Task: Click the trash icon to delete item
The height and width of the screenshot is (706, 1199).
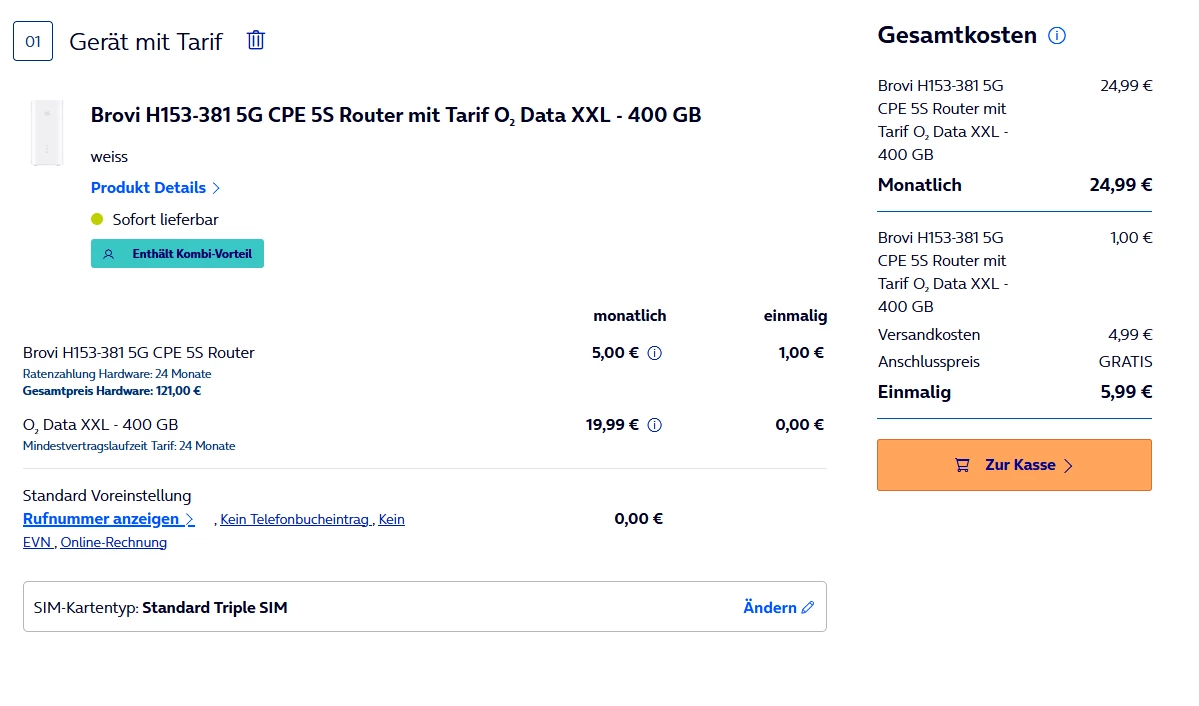Action: [x=256, y=40]
